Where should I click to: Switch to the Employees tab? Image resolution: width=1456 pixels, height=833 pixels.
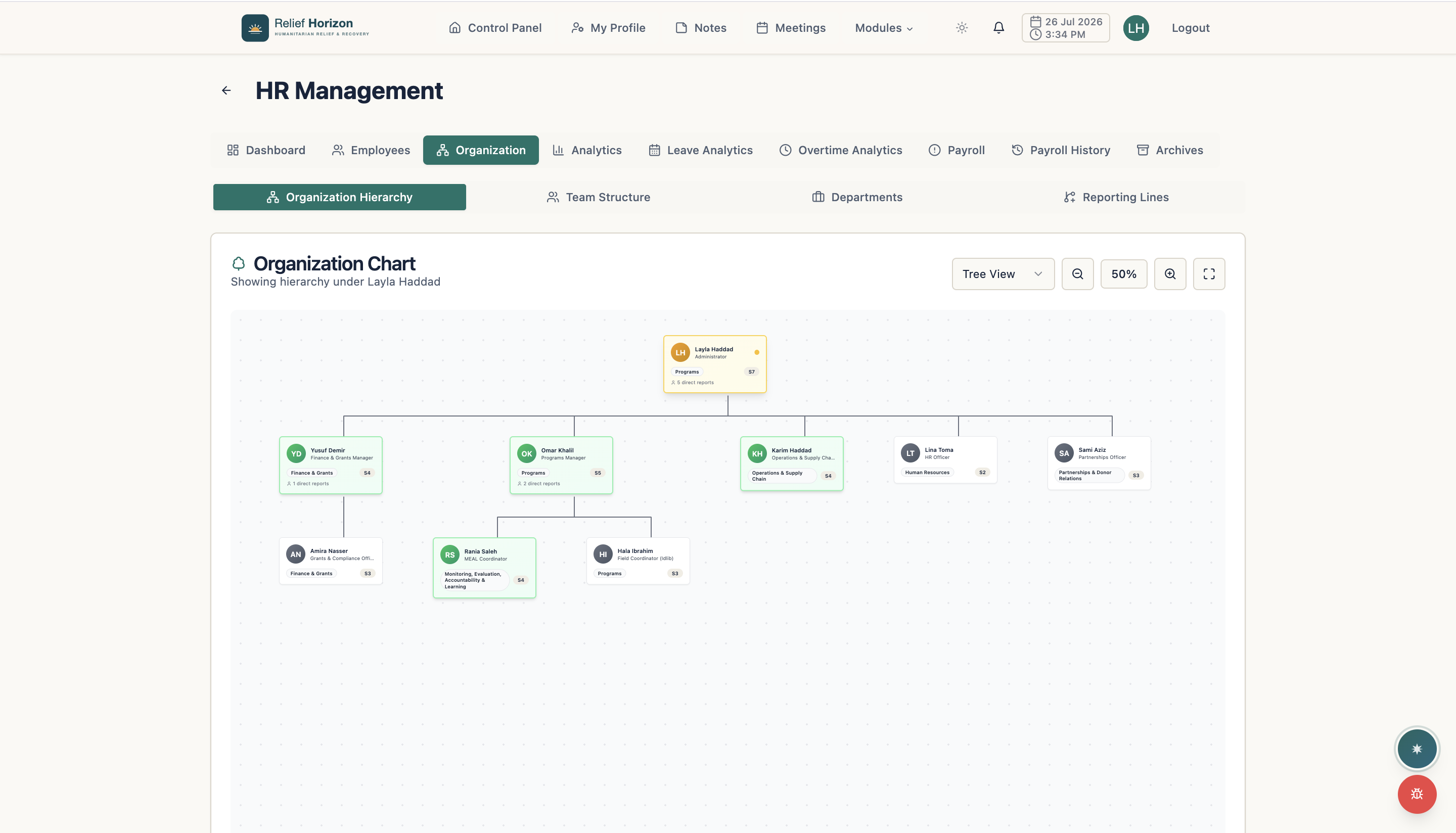pos(371,150)
